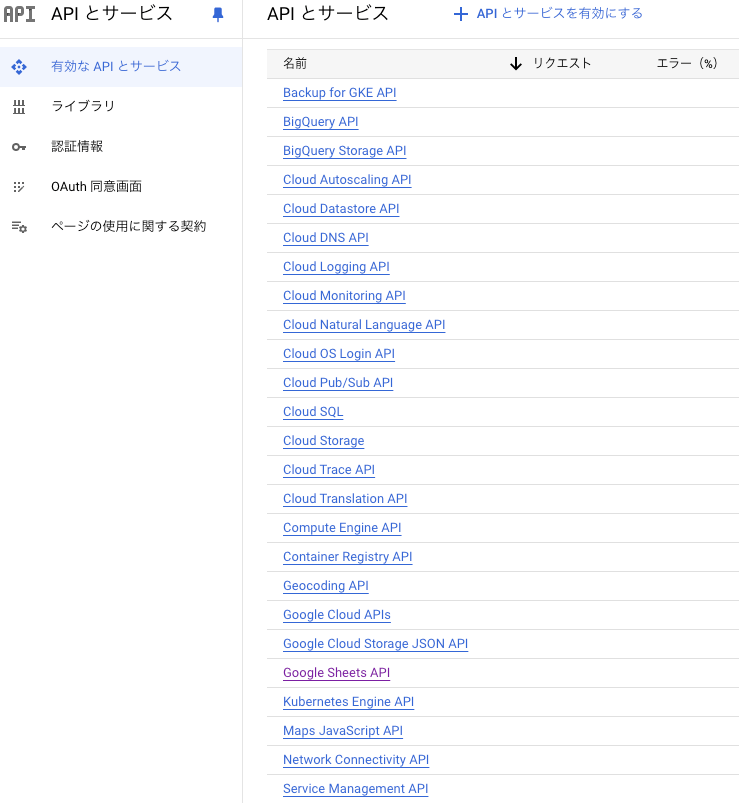Open Cloud Translation API
The width and height of the screenshot is (739, 803).
coord(345,499)
